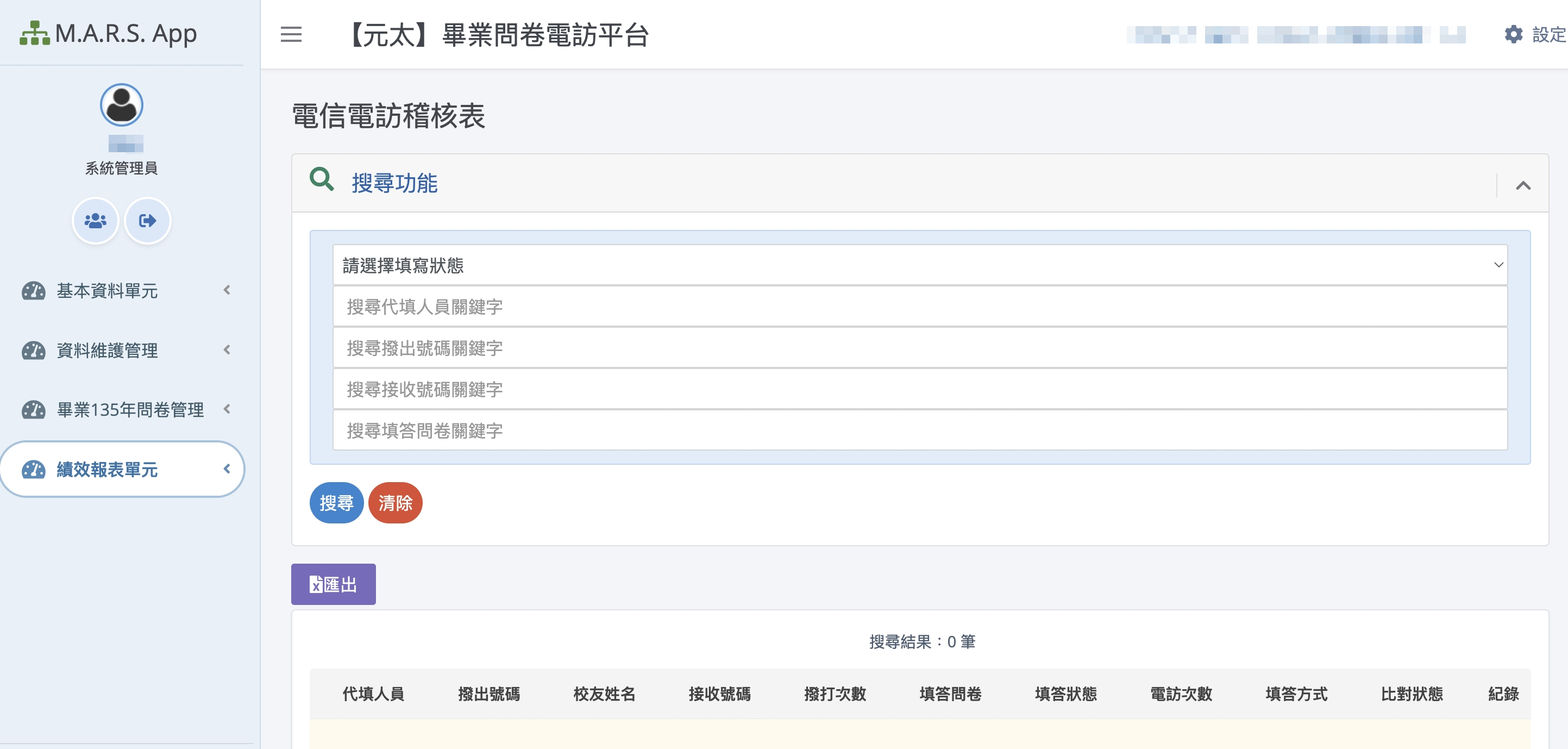The image size is (1568, 749).
Task: Focus the 搜尋填答問卷關鍵字 input field
Action: point(920,430)
